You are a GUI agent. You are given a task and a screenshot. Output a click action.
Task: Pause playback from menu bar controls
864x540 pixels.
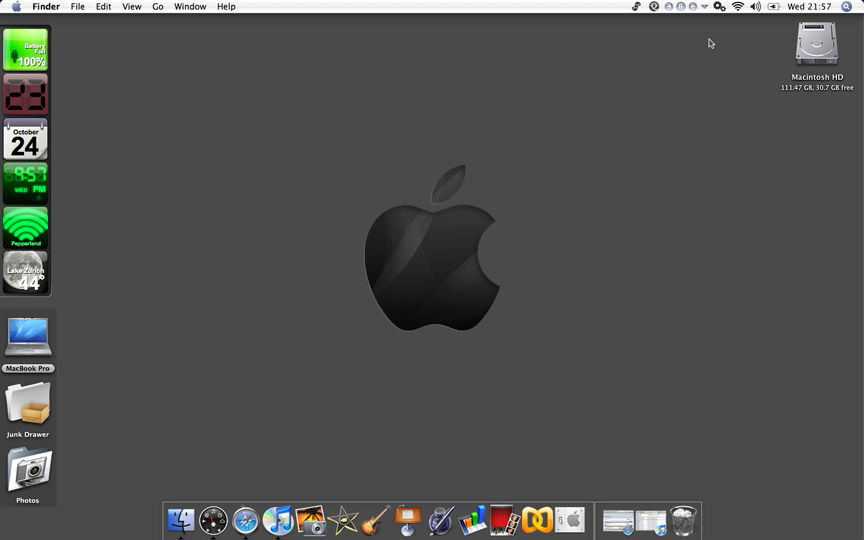[681, 7]
